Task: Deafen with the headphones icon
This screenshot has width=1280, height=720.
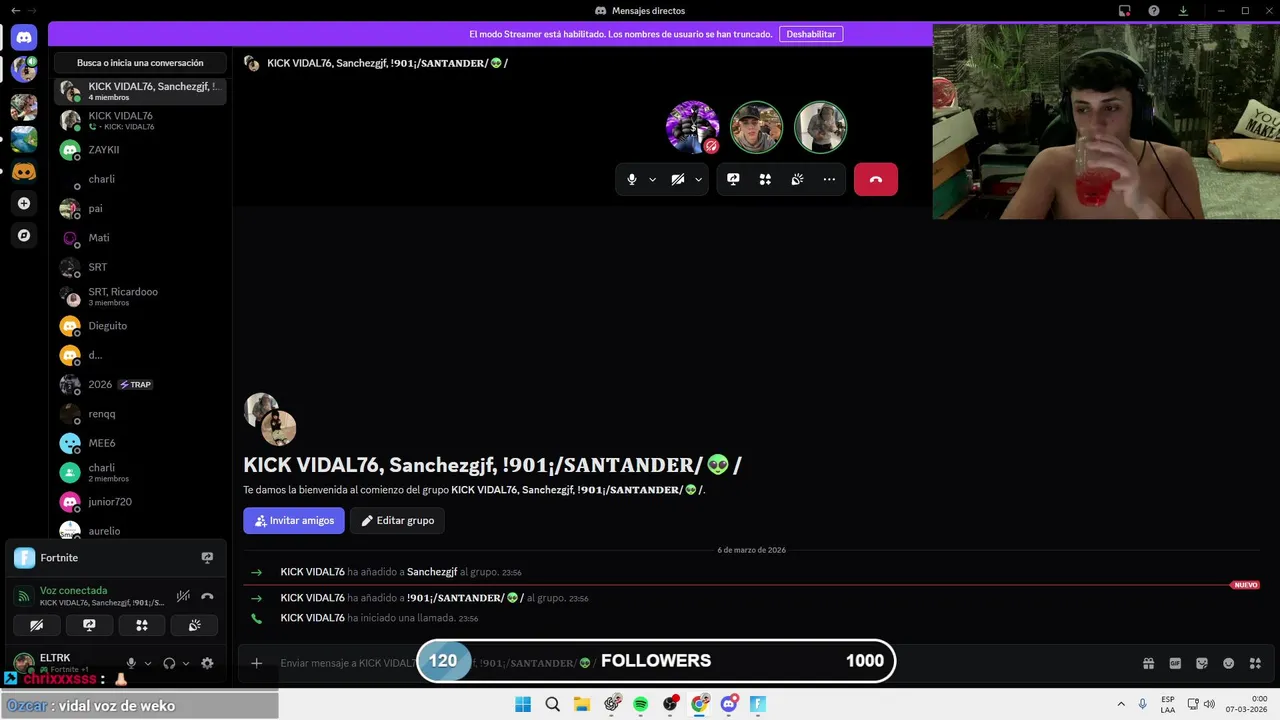Action: point(169,663)
